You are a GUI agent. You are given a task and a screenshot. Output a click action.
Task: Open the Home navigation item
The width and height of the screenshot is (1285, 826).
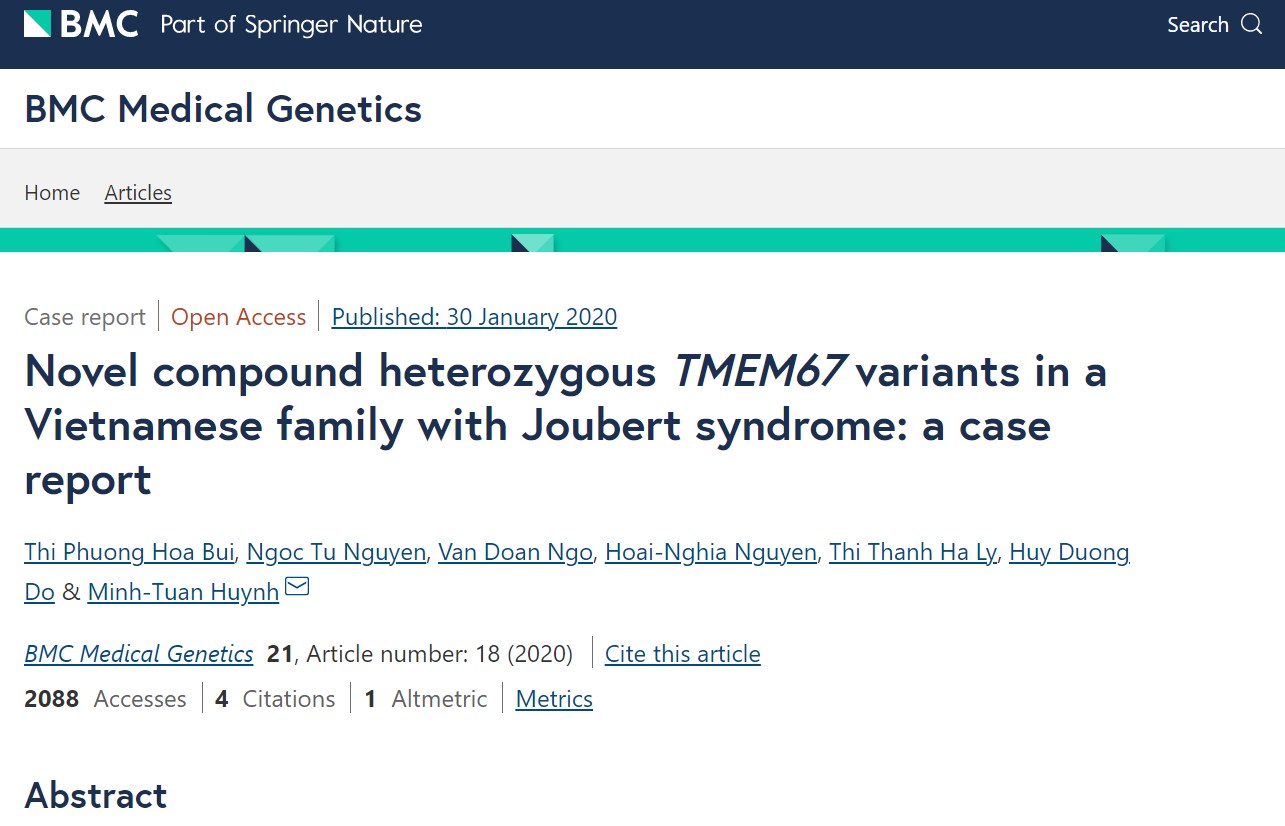52,193
